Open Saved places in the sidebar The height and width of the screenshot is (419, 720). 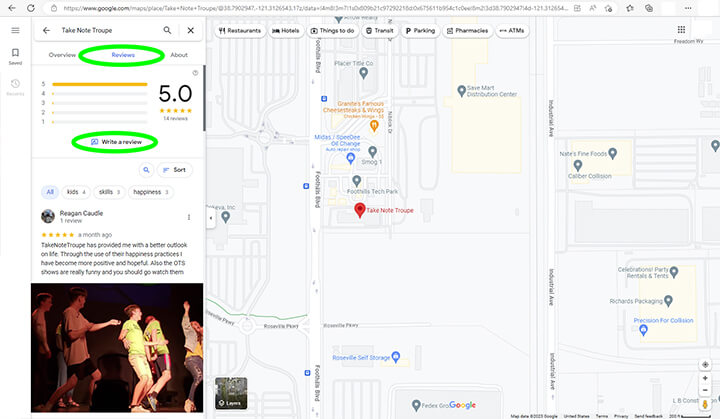15,57
